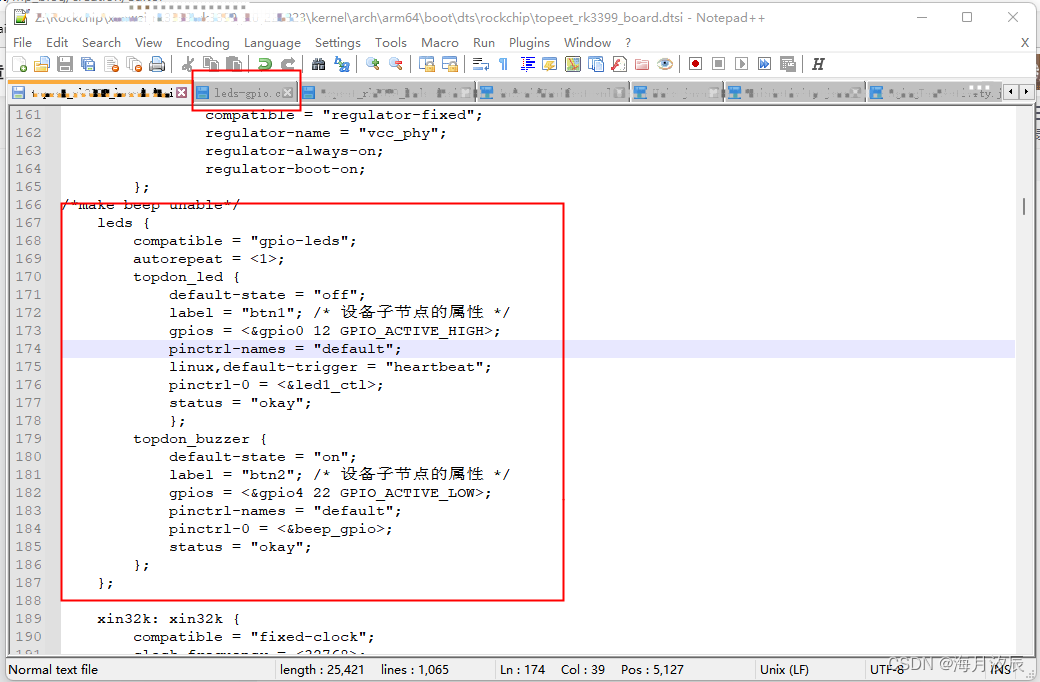Start macro recording with the red record icon

point(695,63)
